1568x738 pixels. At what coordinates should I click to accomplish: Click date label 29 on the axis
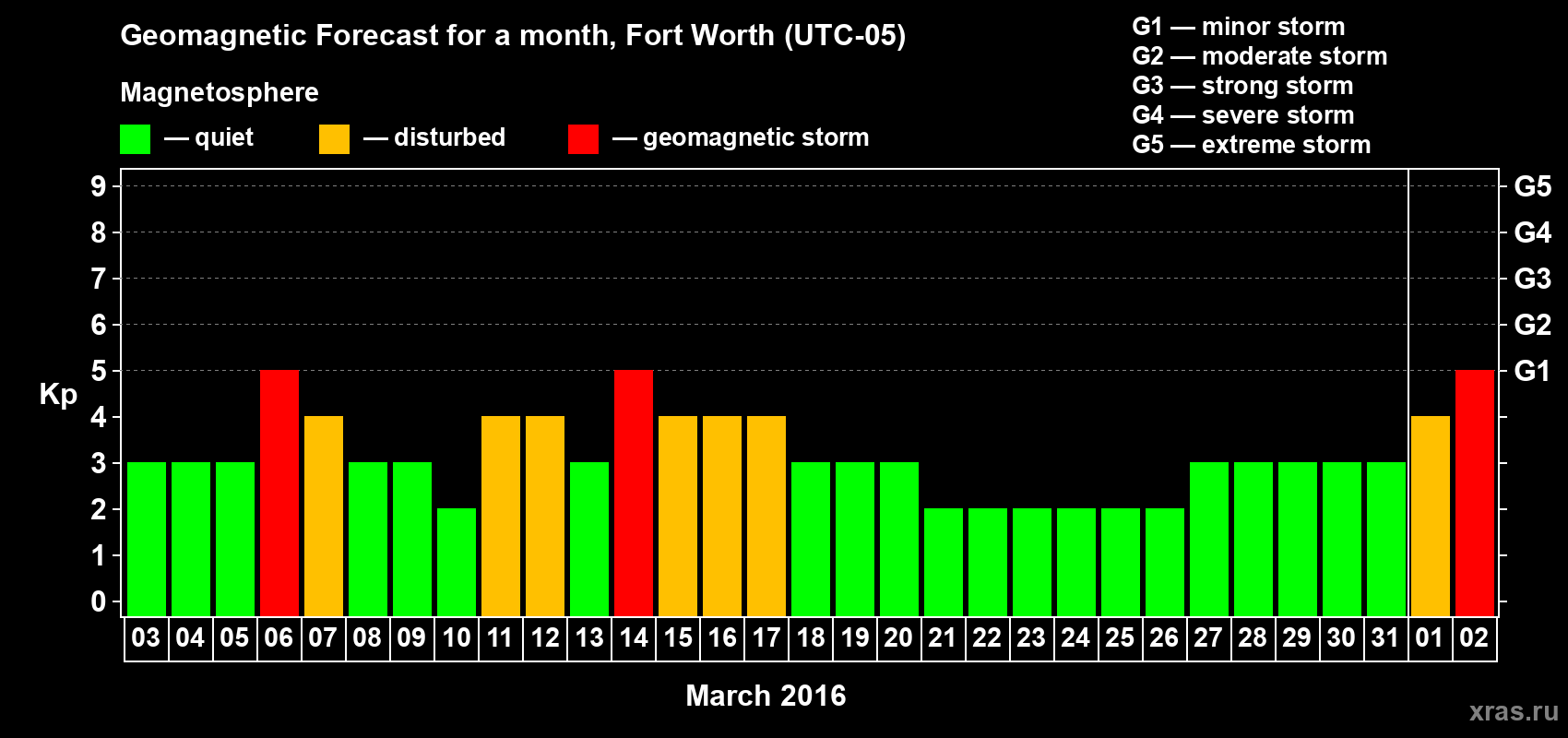1297,638
